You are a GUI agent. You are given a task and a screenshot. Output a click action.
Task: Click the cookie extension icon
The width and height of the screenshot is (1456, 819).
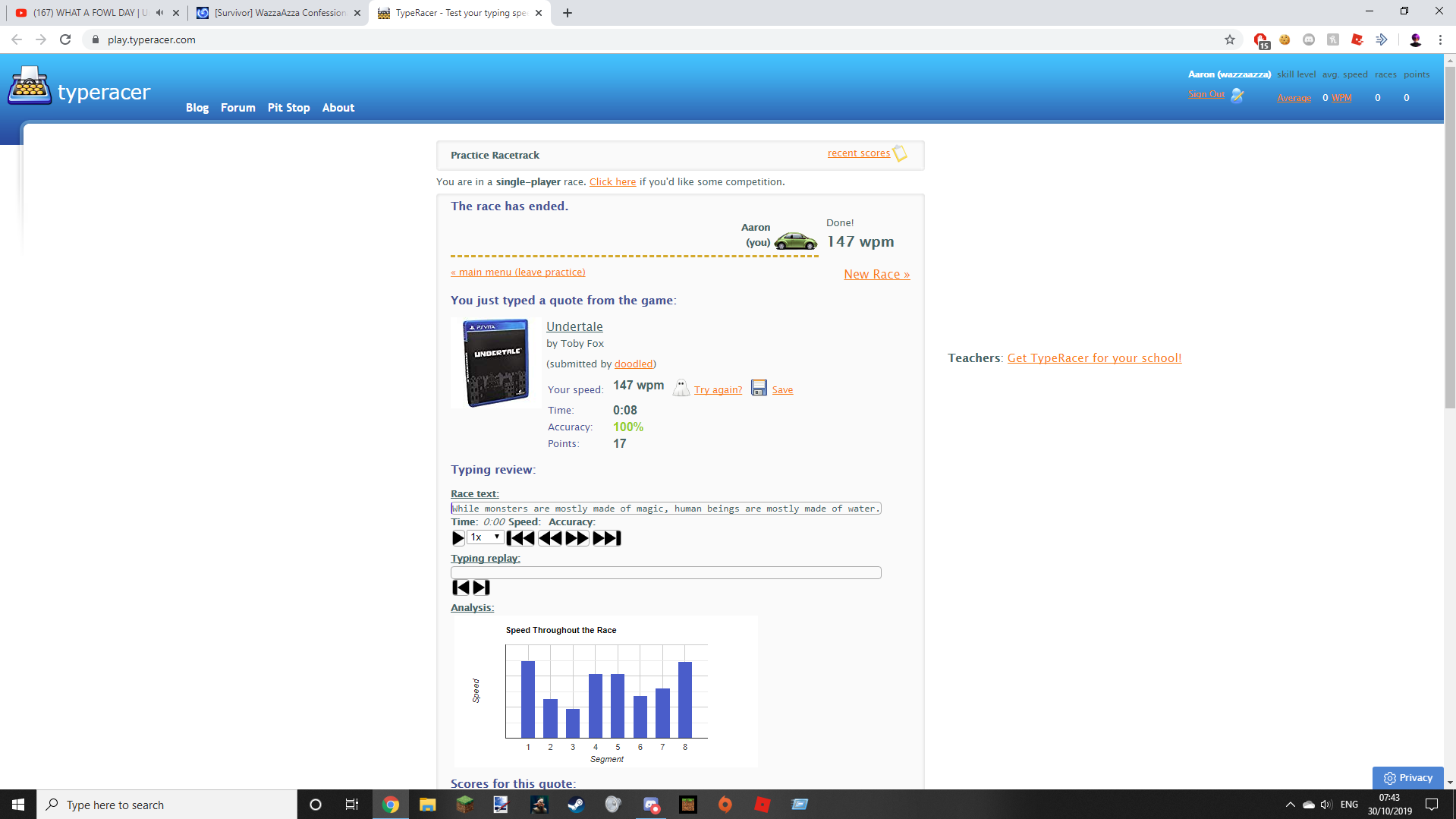[1285, 39]
